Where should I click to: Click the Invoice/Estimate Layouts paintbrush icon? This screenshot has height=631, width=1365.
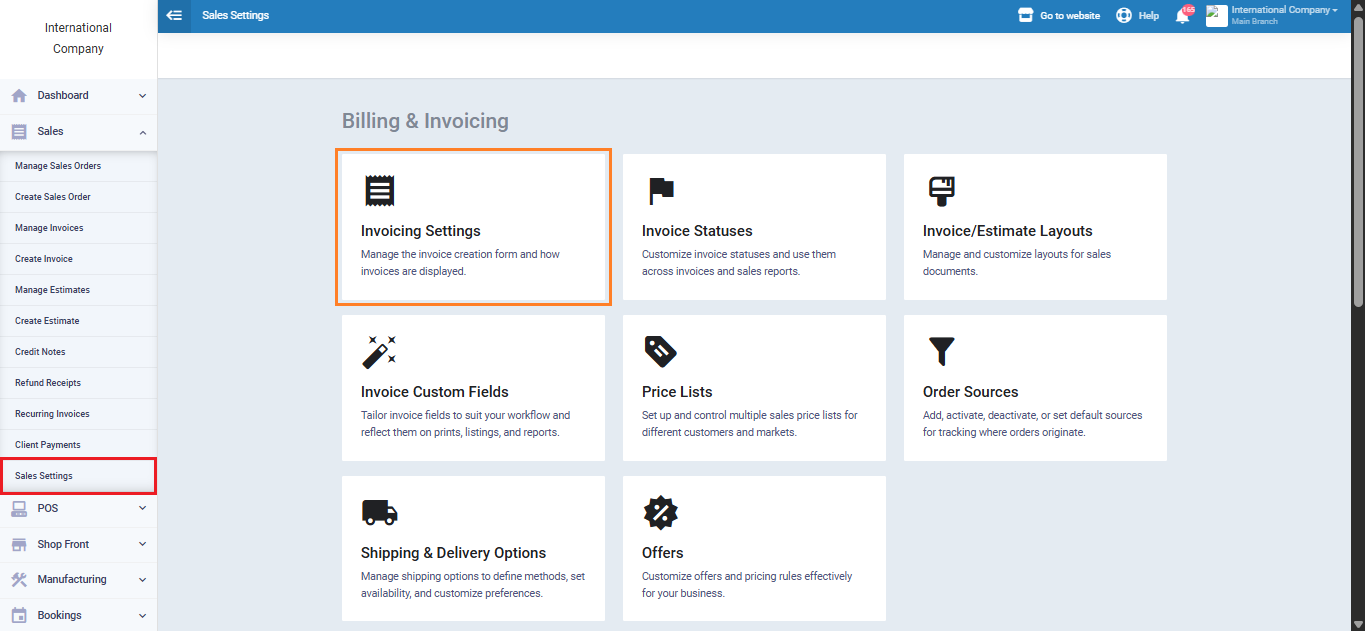[x=941, y=190]
